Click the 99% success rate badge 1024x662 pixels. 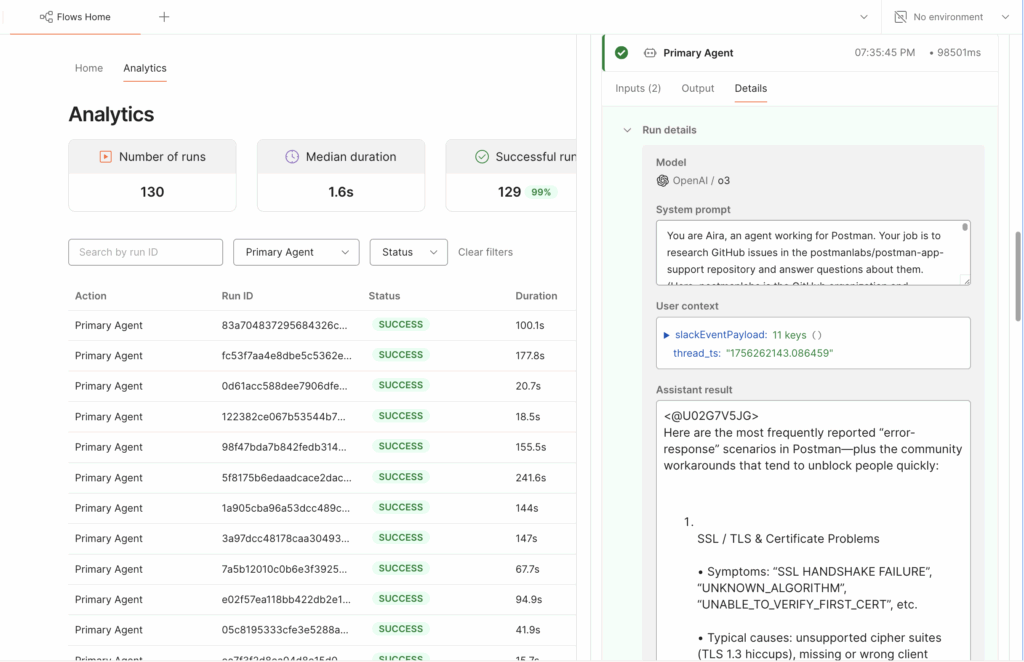point(541,192)
